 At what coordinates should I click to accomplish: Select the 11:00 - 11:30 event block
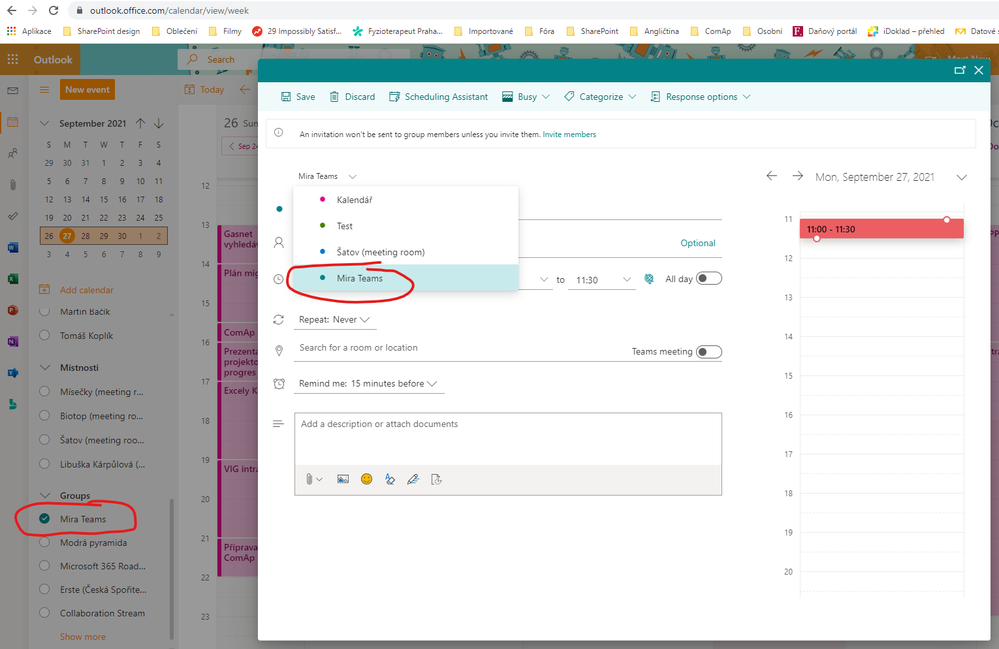(x=881, y=229)
